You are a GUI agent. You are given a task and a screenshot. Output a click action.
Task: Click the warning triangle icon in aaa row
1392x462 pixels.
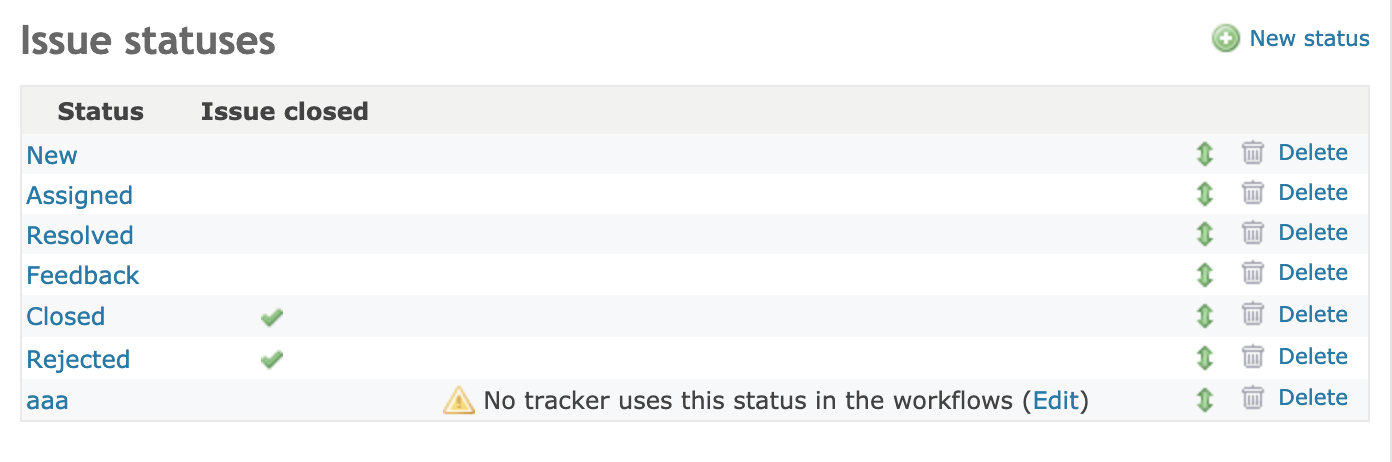point(458,401)
